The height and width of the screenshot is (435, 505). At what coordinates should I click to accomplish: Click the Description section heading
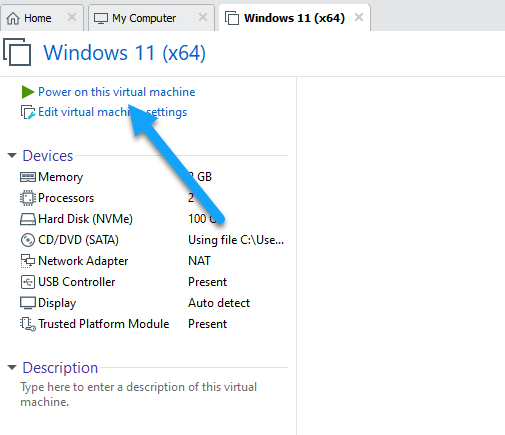pos(60,368)
